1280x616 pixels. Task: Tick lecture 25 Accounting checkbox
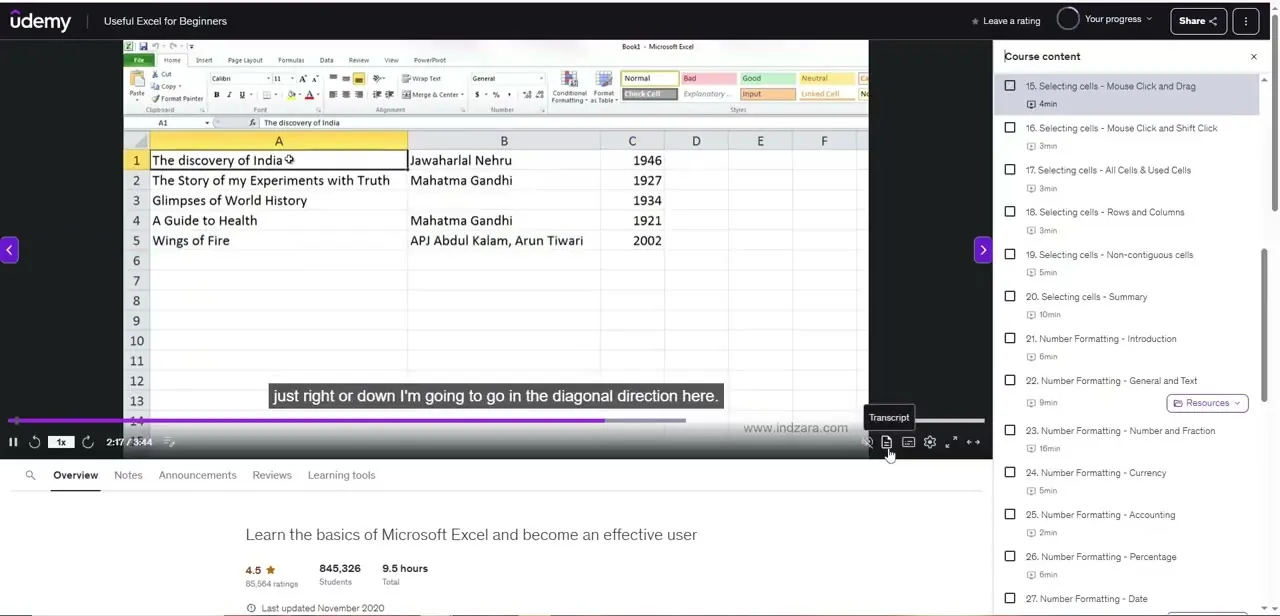[x=1010, y=514]
